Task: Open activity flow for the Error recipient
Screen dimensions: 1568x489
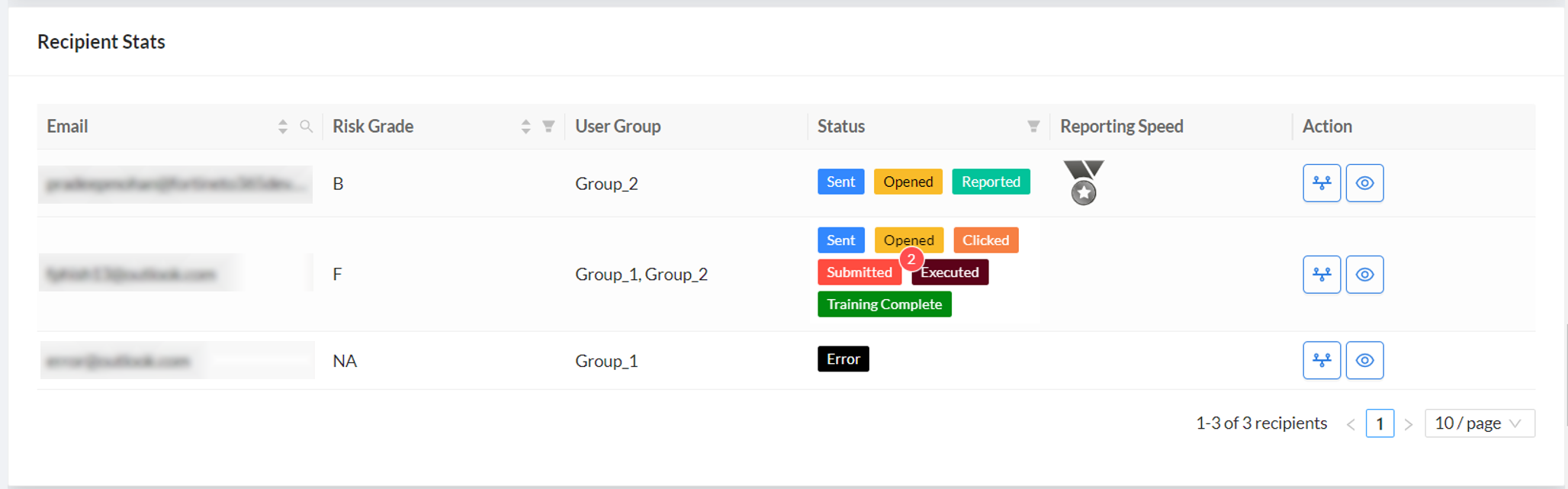Action: 1322,360
